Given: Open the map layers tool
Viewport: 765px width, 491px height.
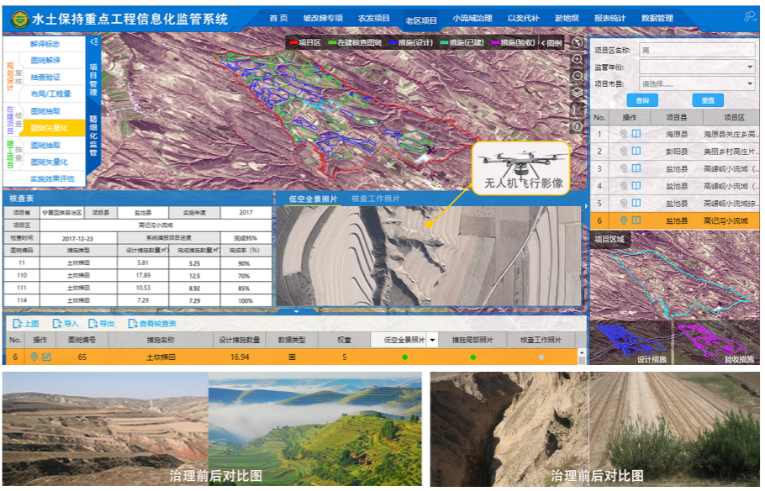Looking at the screenshot, I should 578,93.
